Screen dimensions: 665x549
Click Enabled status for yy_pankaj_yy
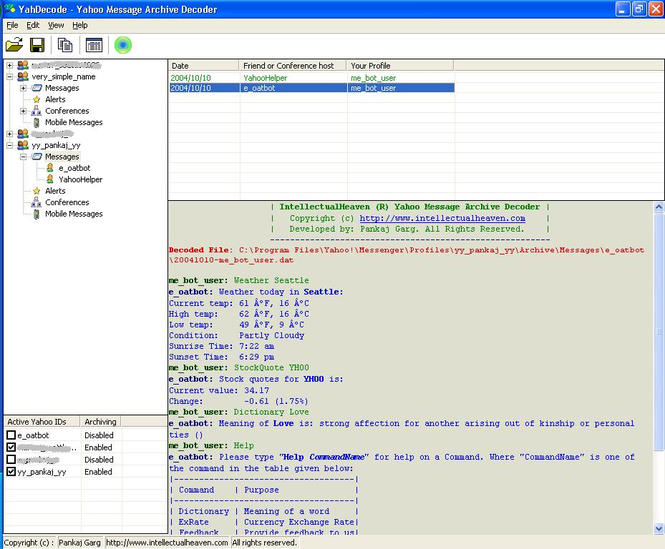(x=98, y=472)
